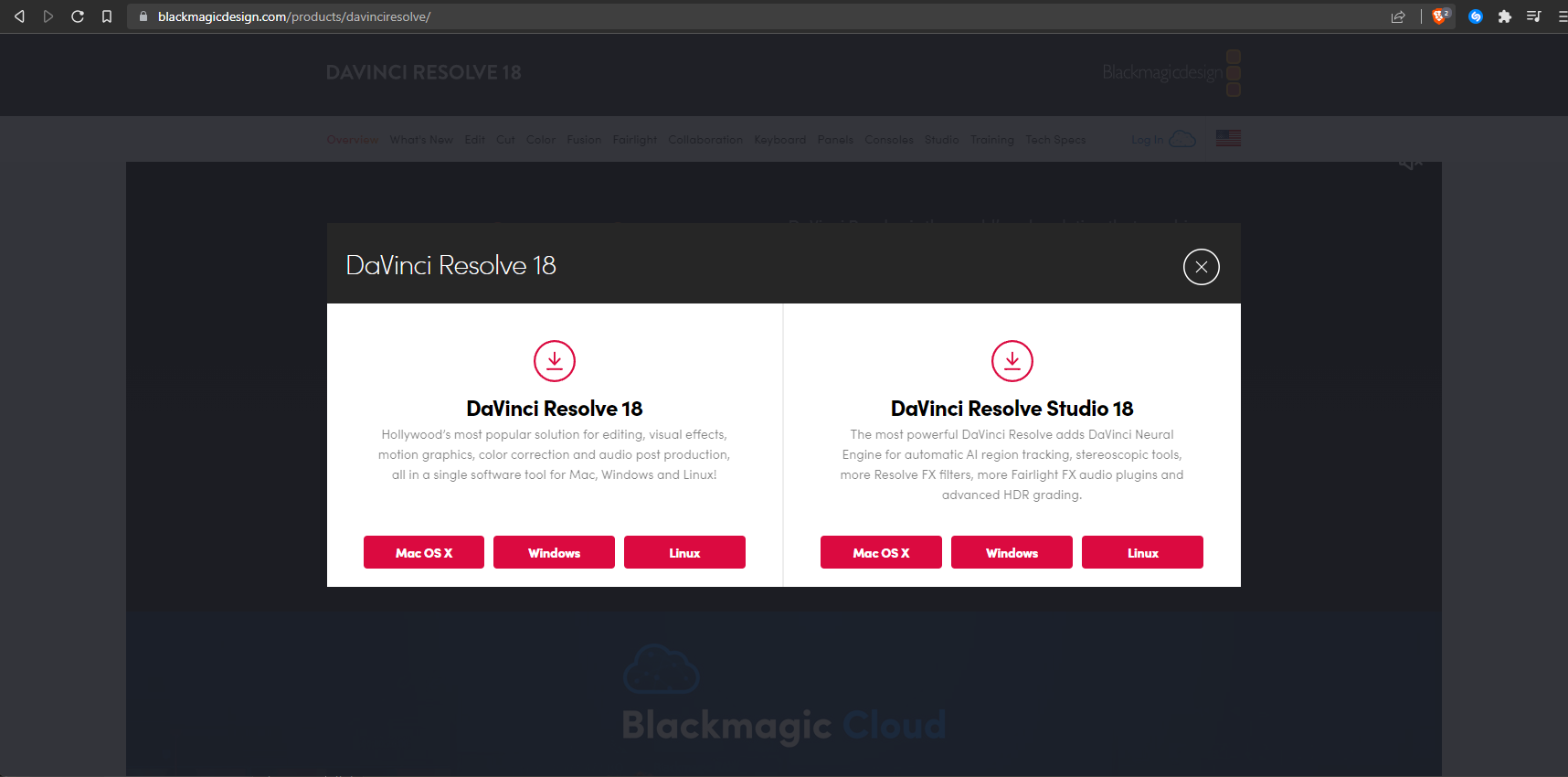The width and height of the screenshot is (1568, 777).
Task: Open the Panels navigation tab
Action: (835, 140)
